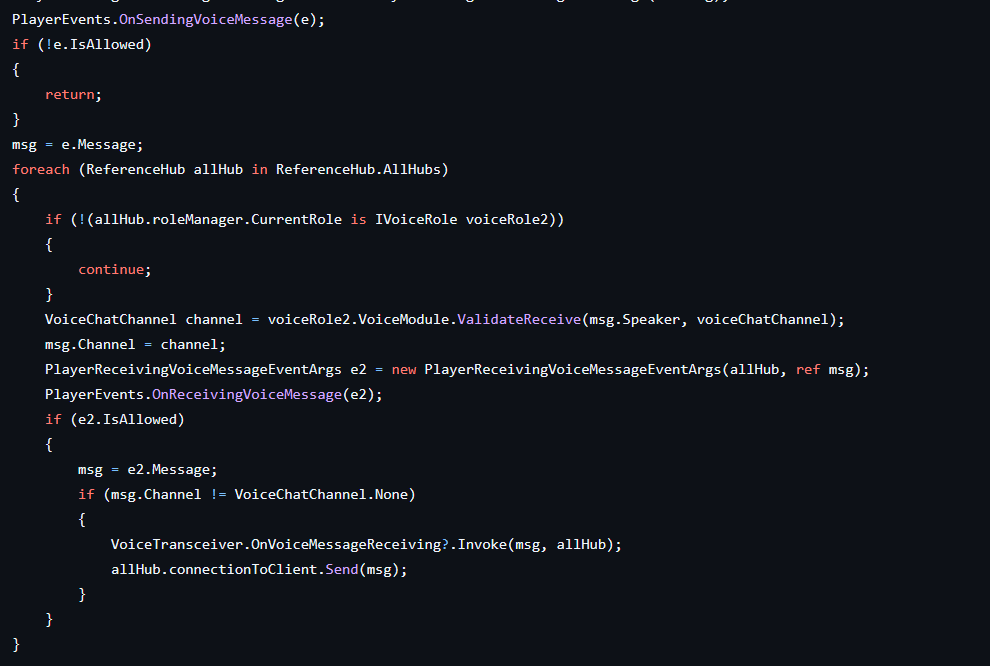
Task: Click 'VoiceChatChannel channel' declaration
Action: (143, 319)
